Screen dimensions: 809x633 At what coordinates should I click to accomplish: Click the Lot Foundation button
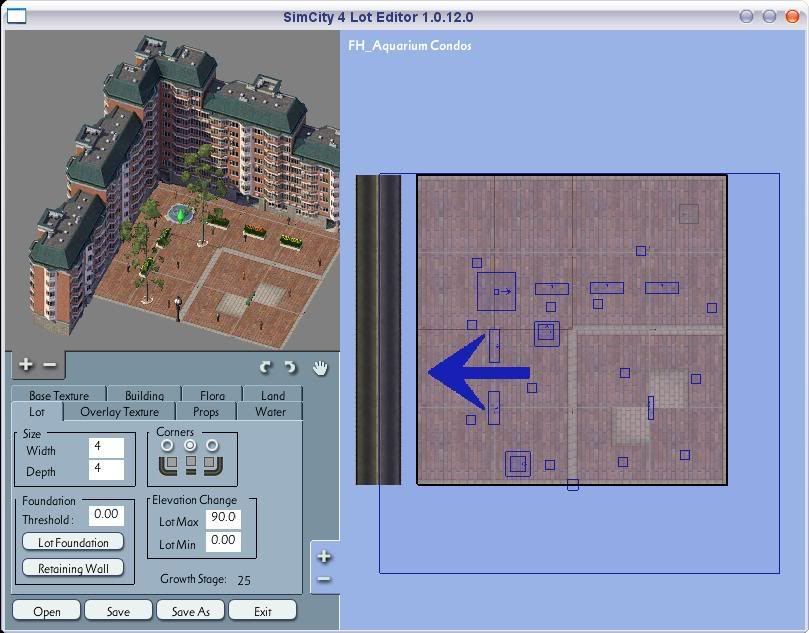(73, 542)
